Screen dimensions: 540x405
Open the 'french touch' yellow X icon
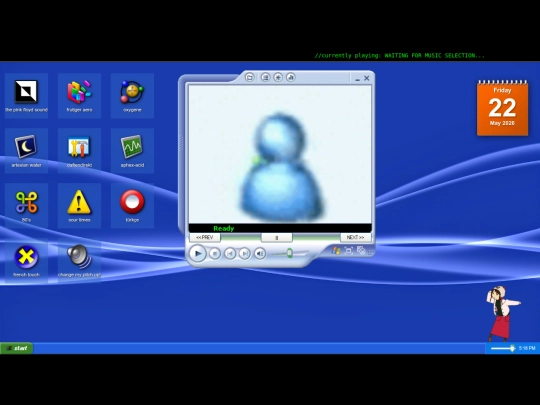point(26,260)
